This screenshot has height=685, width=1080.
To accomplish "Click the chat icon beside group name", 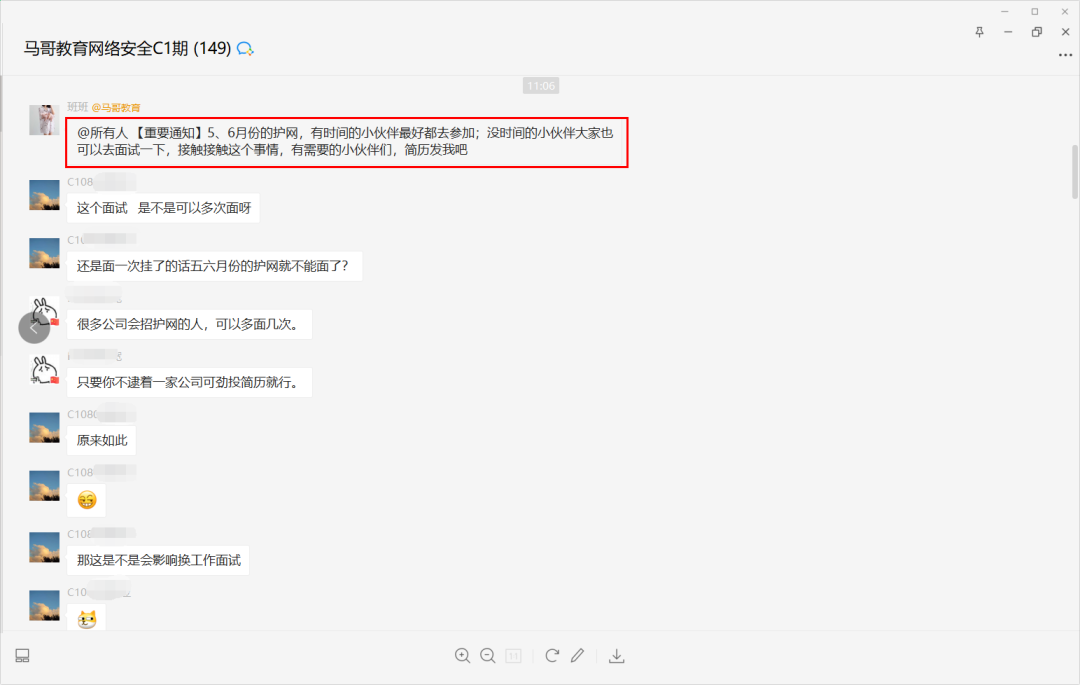I will [x=245, y=48].
